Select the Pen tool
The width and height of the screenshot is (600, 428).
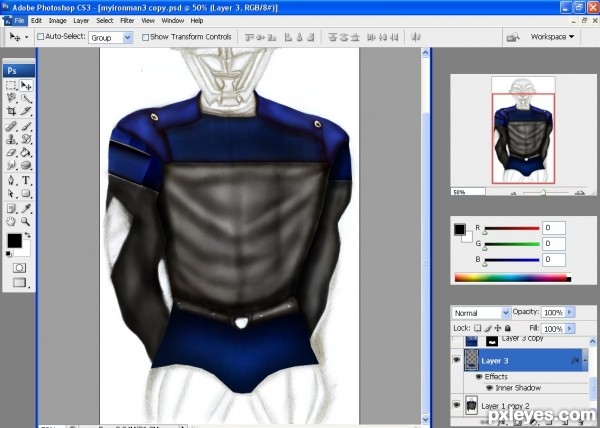click(11, 180)
